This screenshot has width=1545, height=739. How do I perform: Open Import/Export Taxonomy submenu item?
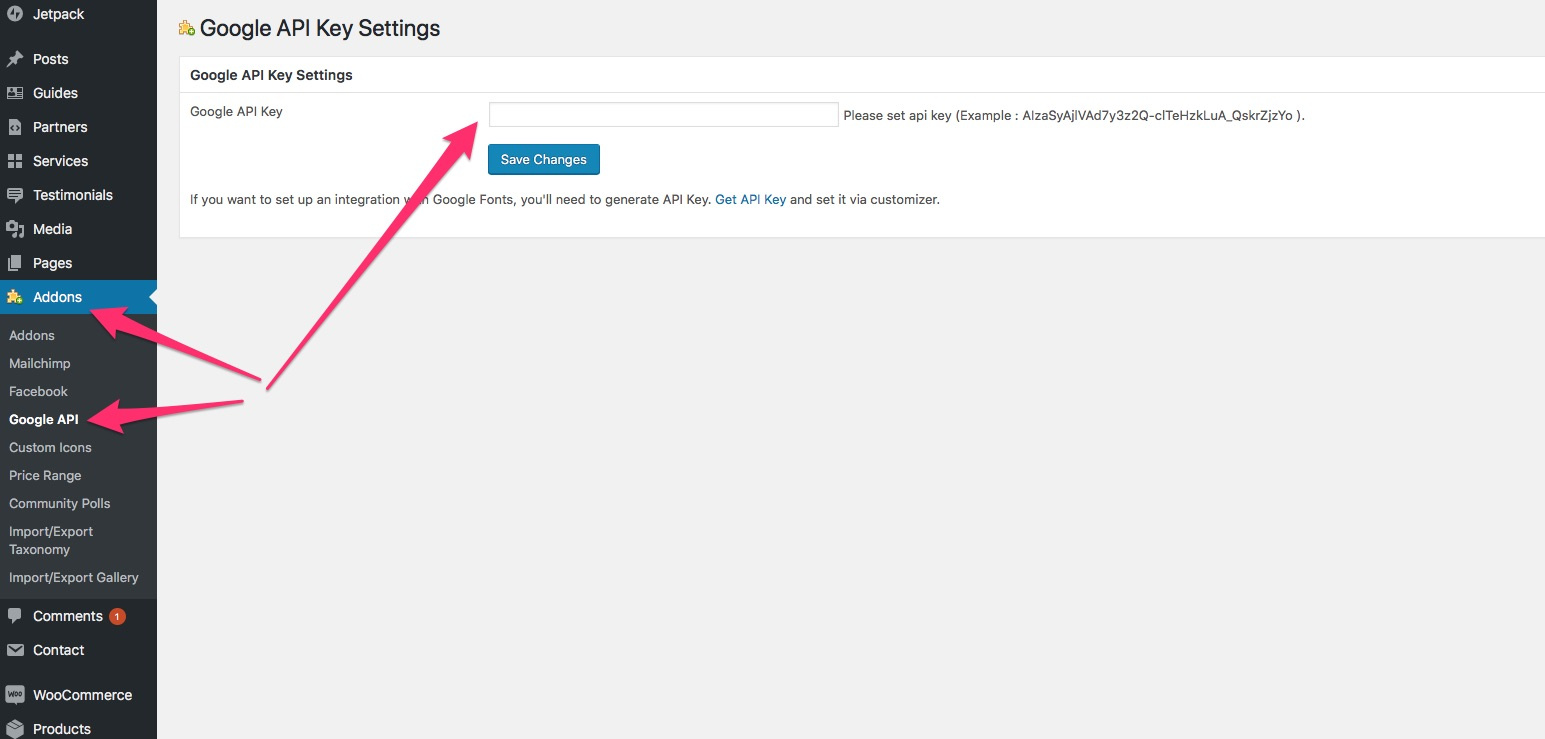[51, 540]
